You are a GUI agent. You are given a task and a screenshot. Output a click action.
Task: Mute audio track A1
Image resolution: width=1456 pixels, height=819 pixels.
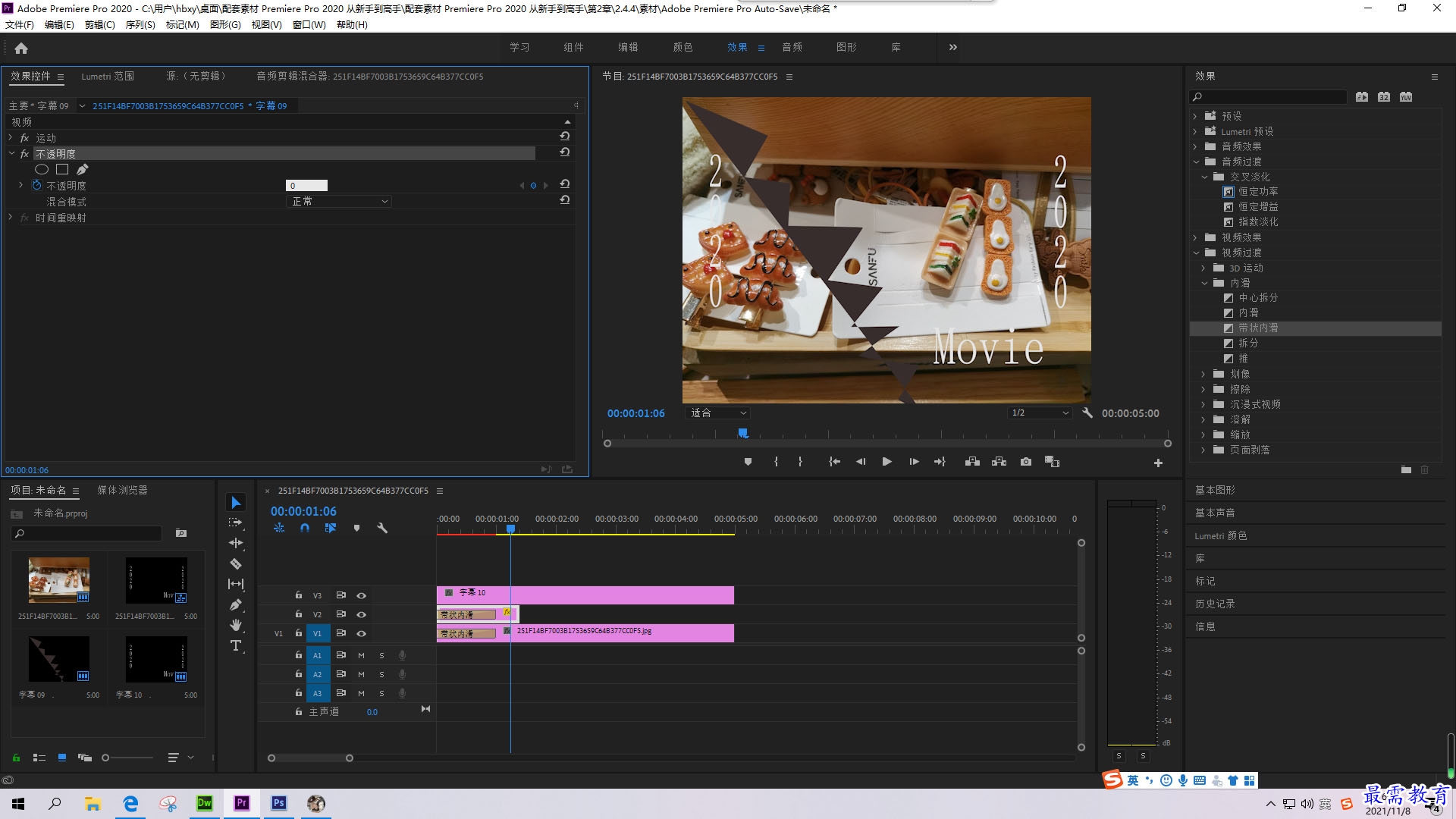pyautogui.click(x=361, y=655)
